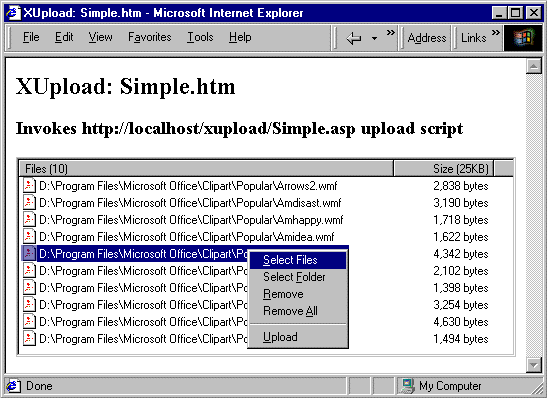Click the Invokes upload script subheading
This screenshot has width=547, height=398.
[239, 128]
